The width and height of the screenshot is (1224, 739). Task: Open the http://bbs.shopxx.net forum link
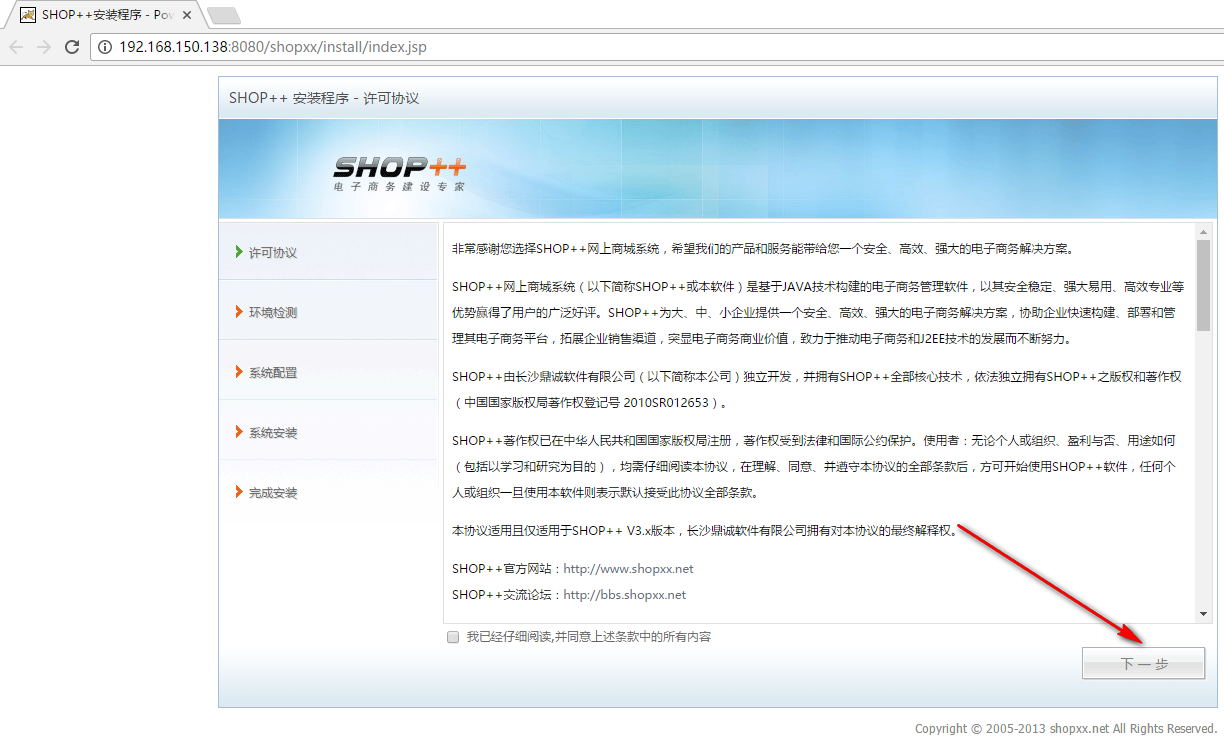tap(625, 595)
